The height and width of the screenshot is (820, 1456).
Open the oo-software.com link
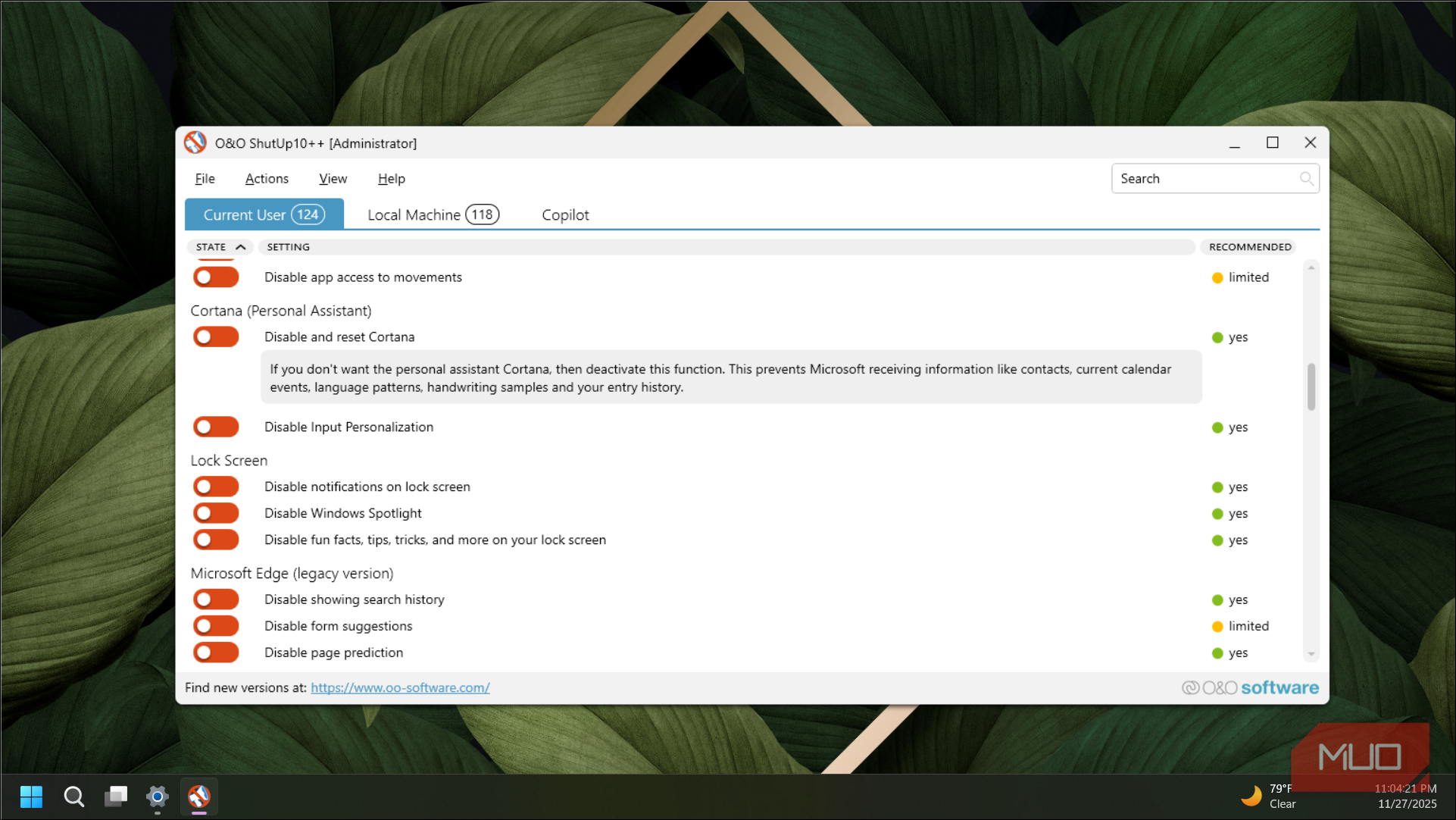[400, 687]
